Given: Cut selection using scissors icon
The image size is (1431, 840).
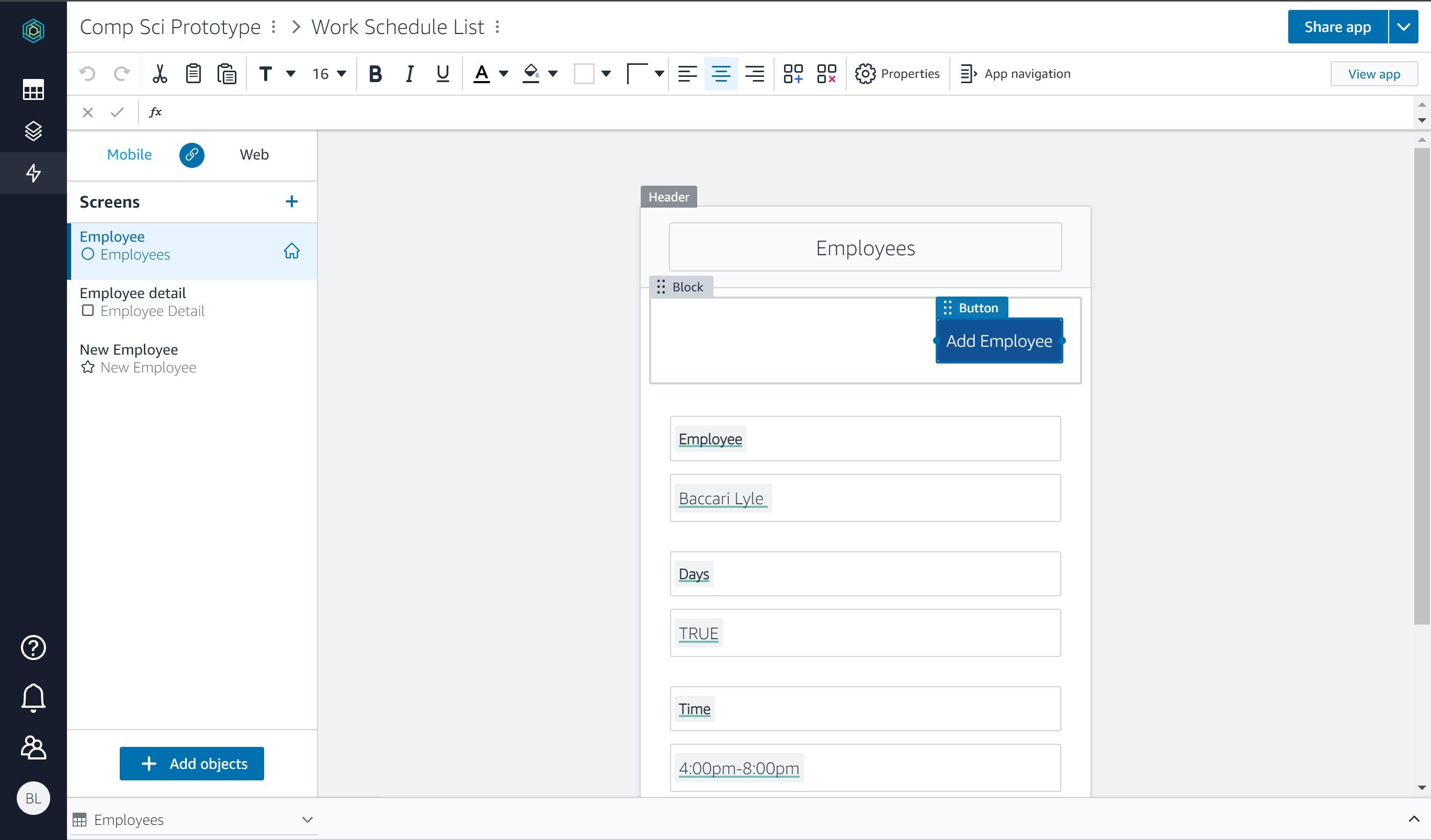Looking at the screenshot, I should [x=160, y=73].
